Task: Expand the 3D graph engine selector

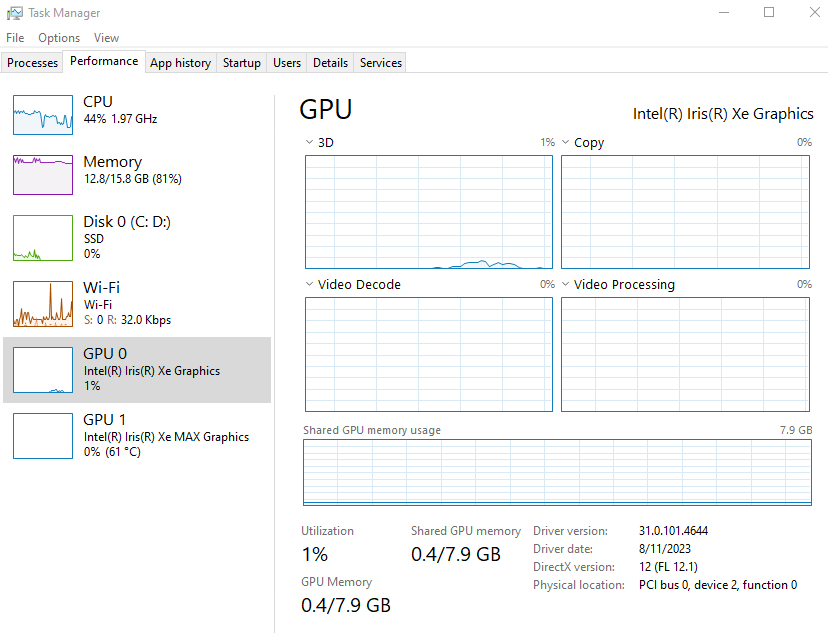Action: (x=309, y=142)
